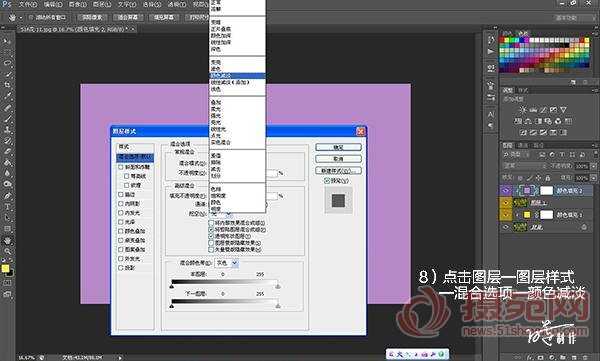
Task: Click the 填充屏幕 button
Action: [164, 18]
